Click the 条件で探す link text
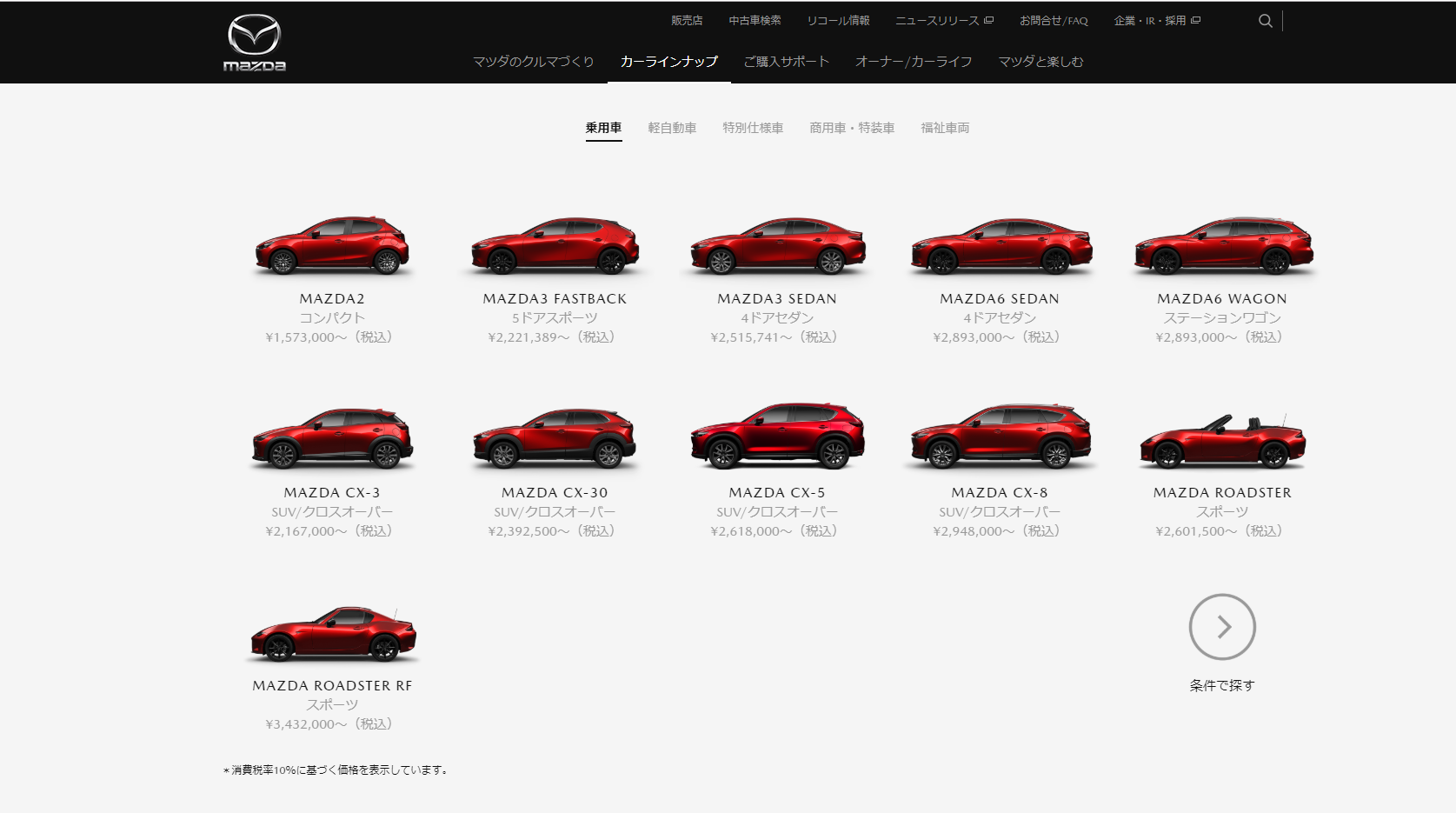 click(1222, 686)
